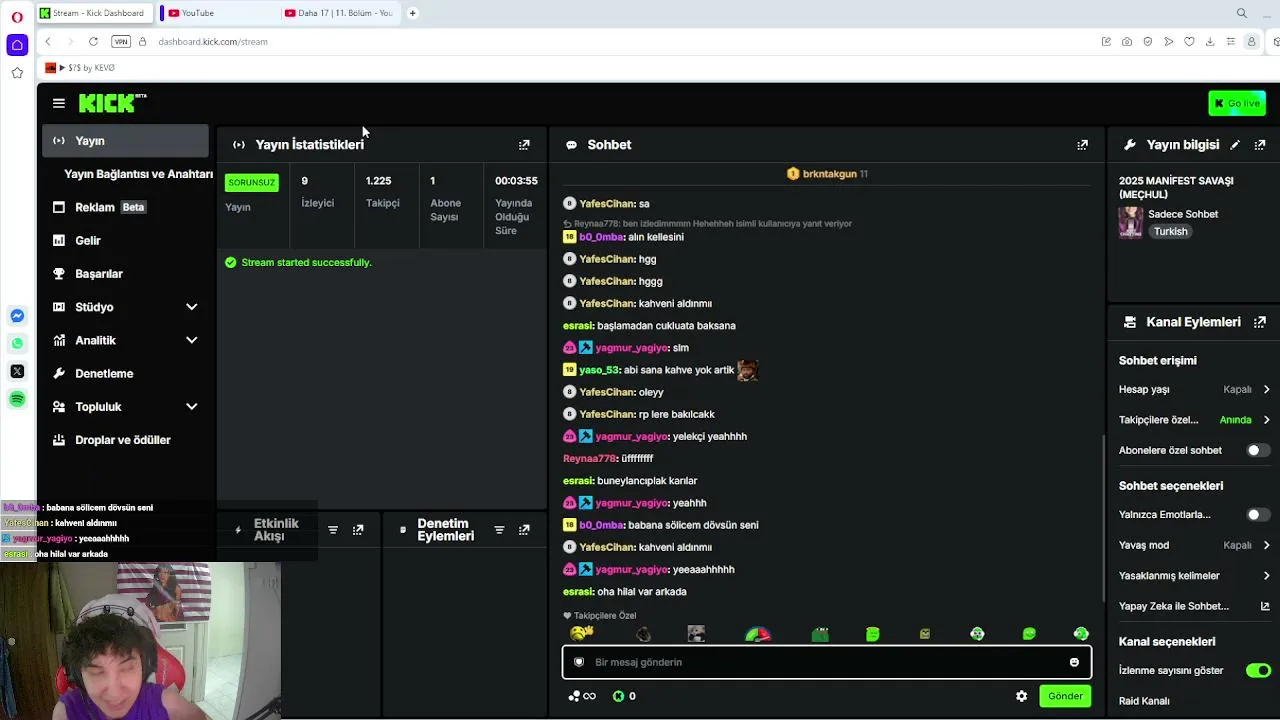Select the red-green gauge emote
The image size is (1280, 720).
tap(758, 634)
